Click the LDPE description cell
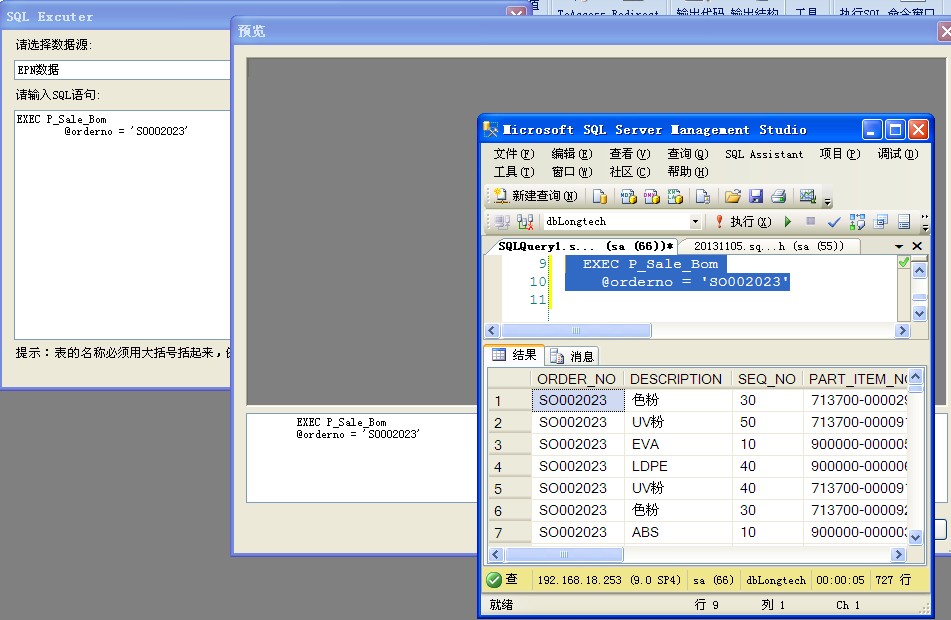 pos(678,466)
